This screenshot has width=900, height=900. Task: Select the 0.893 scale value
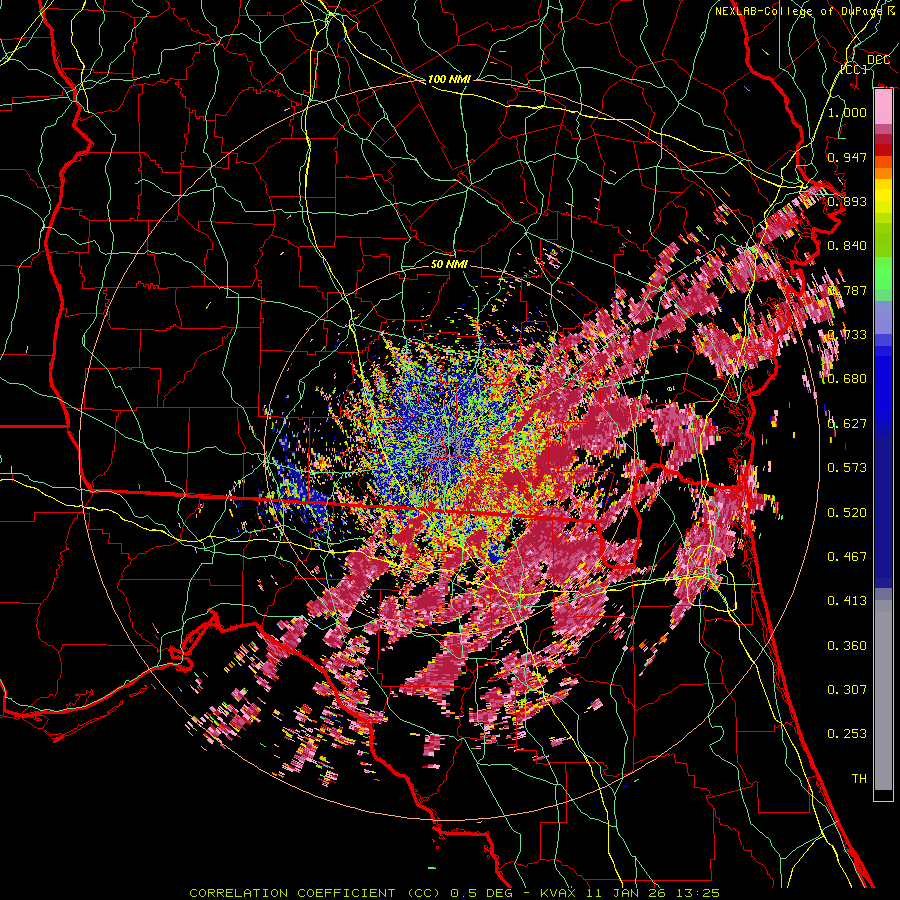pos(847,201)
